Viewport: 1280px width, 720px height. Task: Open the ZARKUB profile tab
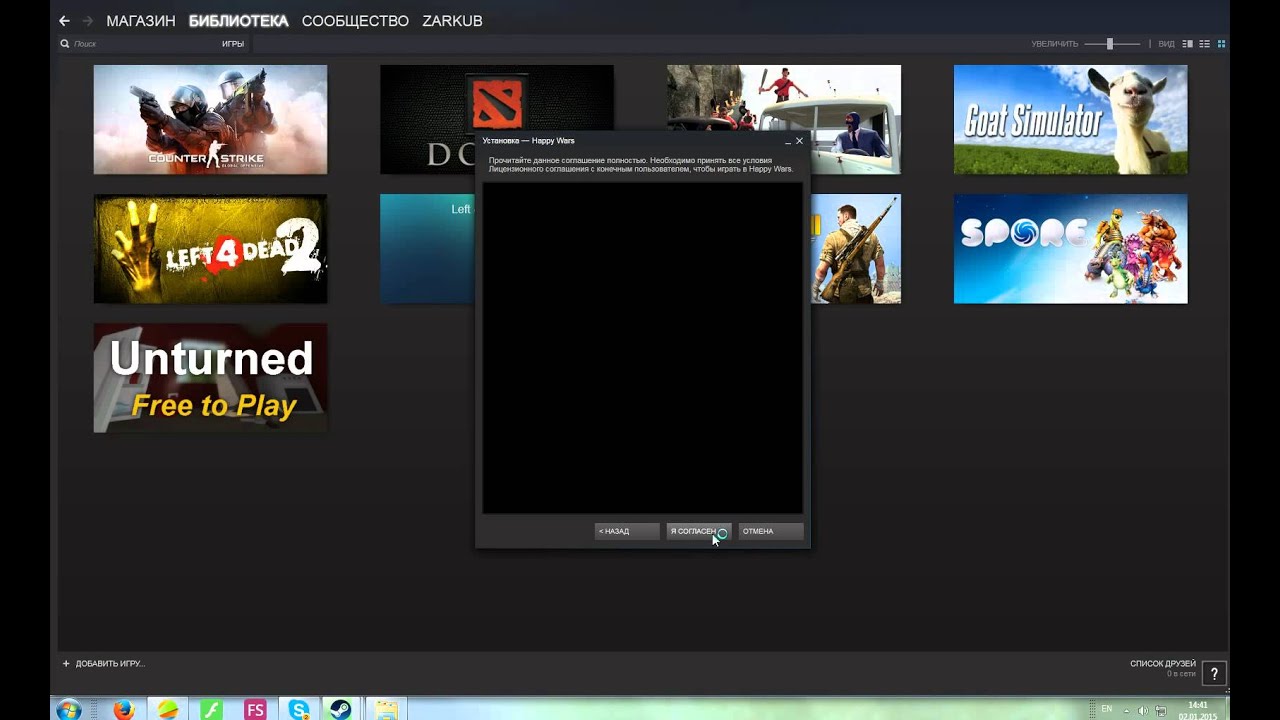click(452, 21)
